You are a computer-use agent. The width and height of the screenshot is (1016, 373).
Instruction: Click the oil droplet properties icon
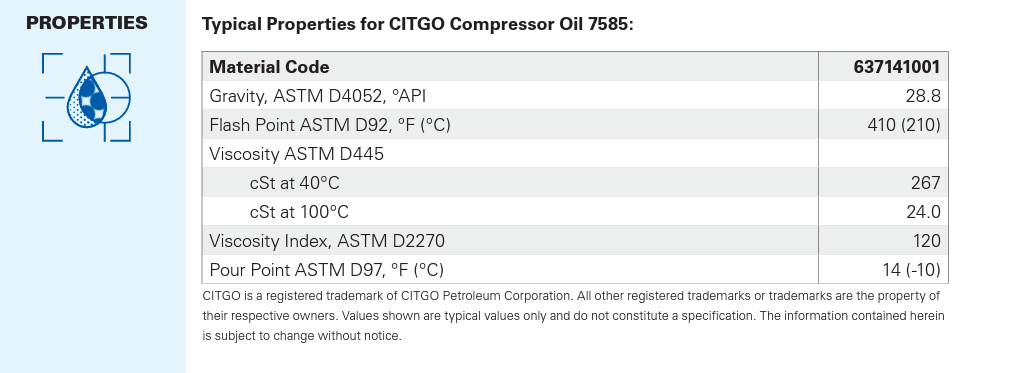tap(87, 97)
